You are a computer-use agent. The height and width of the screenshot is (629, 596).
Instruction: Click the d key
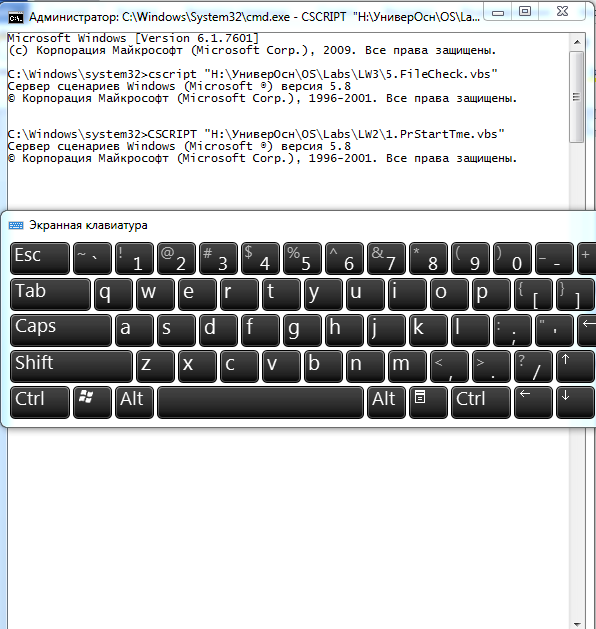pyautogui.click(x=219, y=331)
